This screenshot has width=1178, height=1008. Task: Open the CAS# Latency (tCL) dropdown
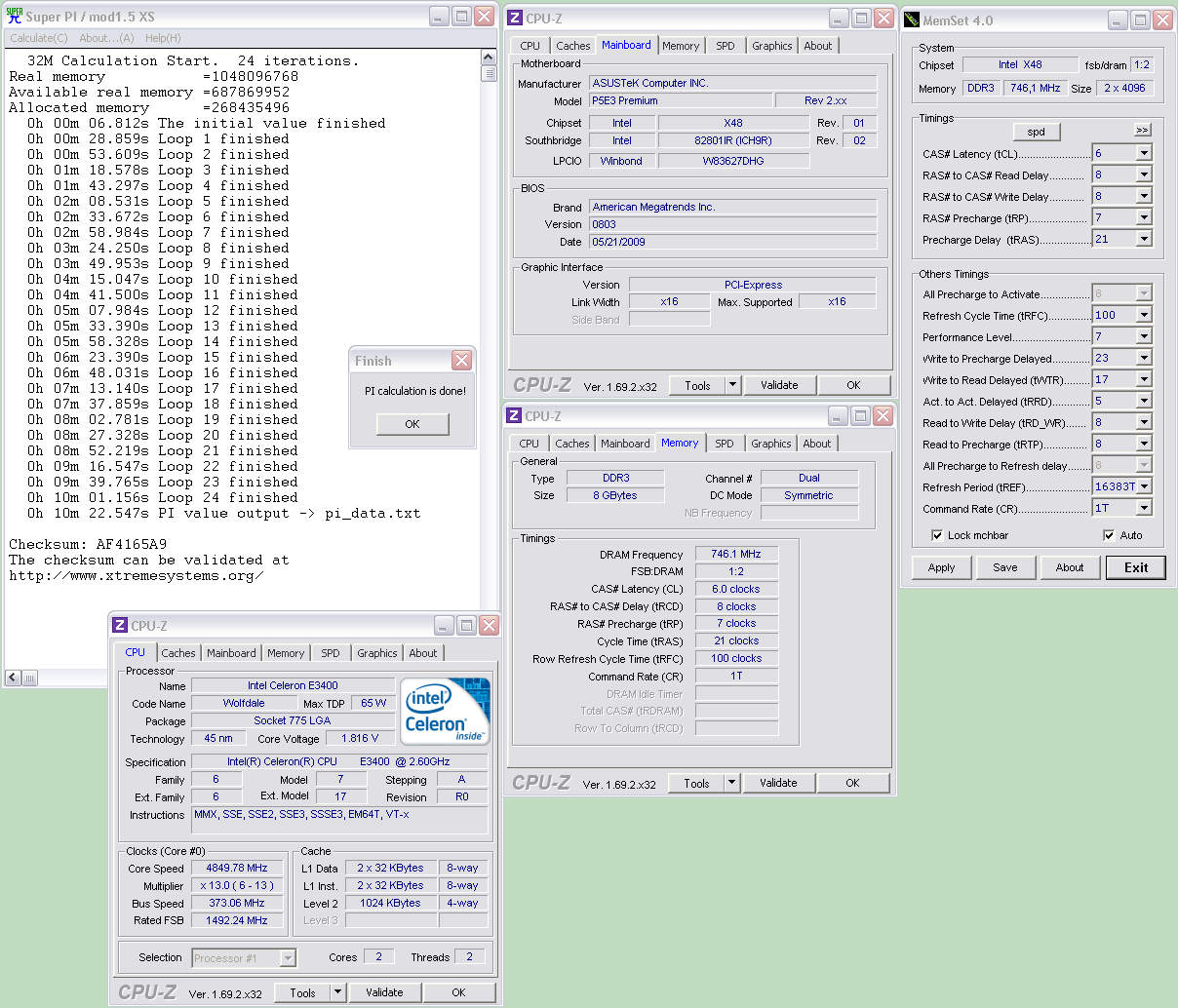(x=1144, y=153)
